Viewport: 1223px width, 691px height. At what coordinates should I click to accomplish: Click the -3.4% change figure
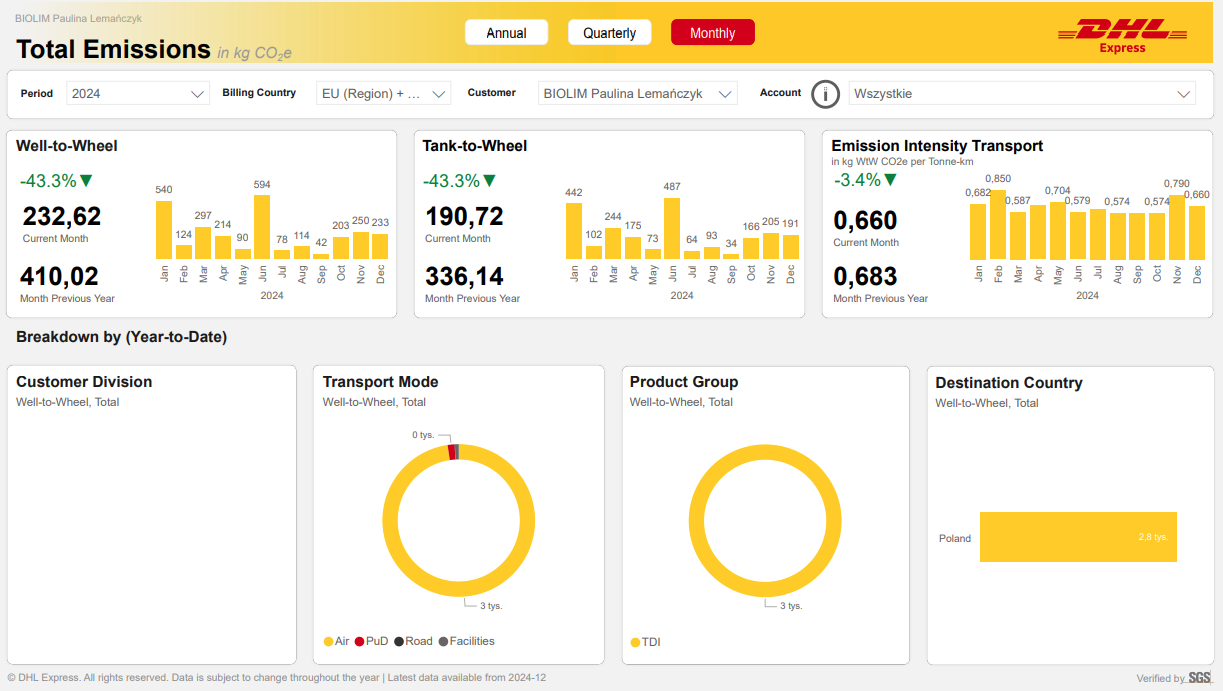(x=857, y=180)
